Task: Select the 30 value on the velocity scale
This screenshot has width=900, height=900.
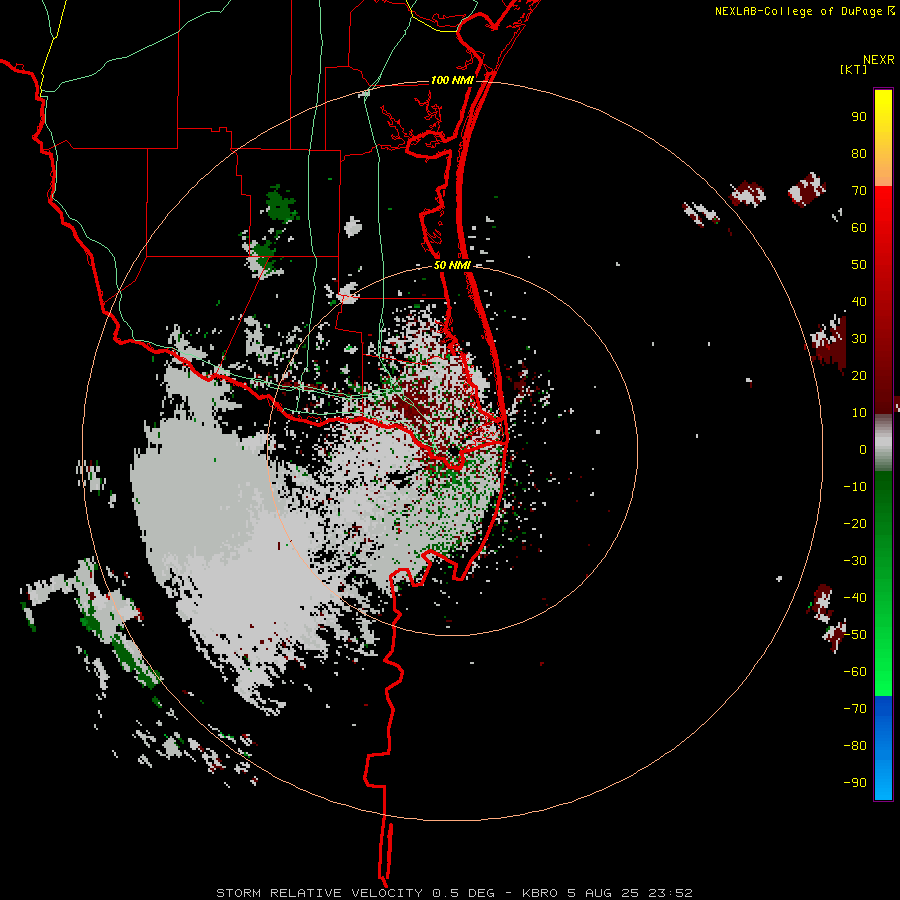Action: click(x=859, y=339)
